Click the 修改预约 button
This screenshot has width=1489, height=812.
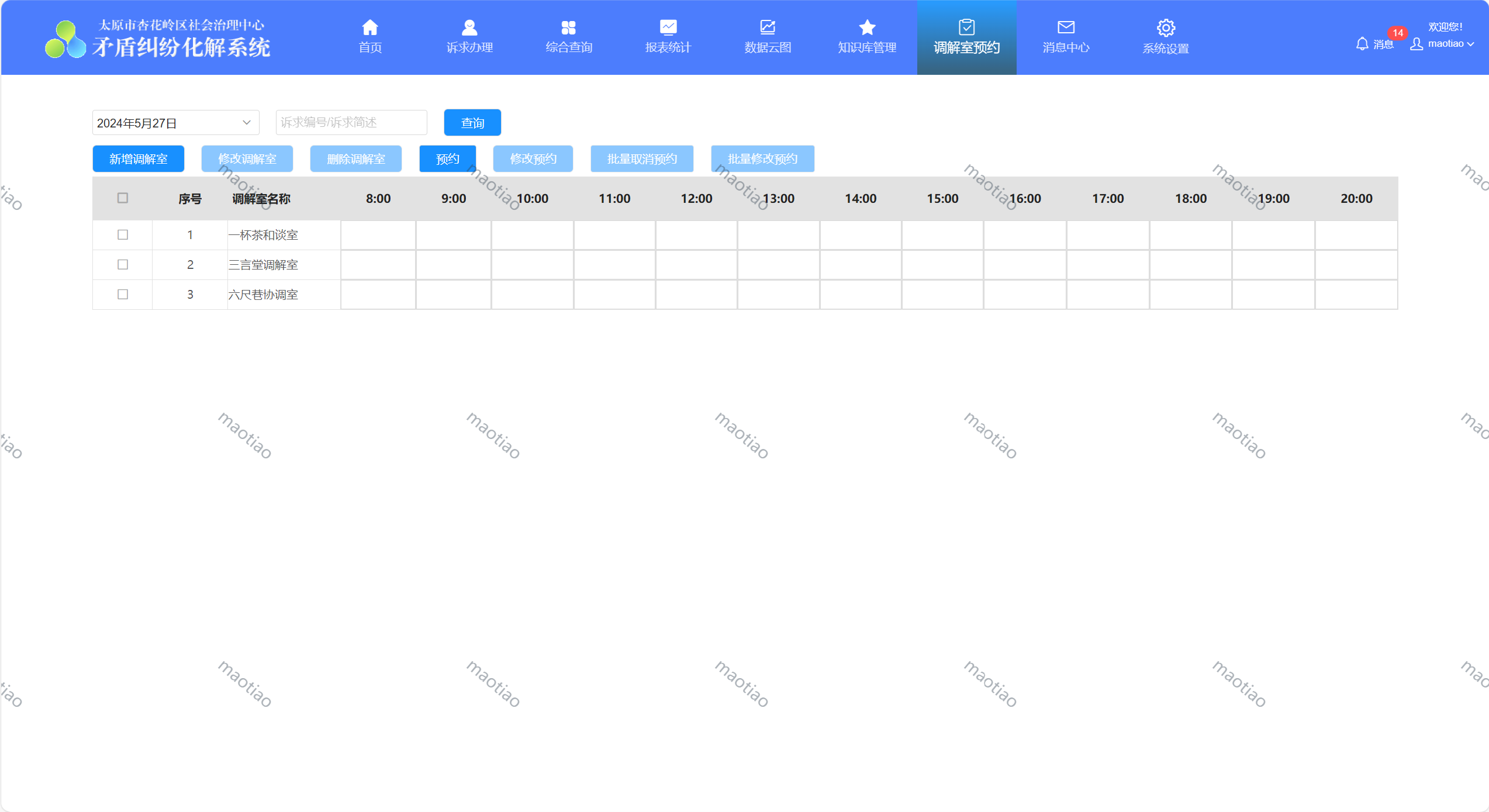click(533, 159)
